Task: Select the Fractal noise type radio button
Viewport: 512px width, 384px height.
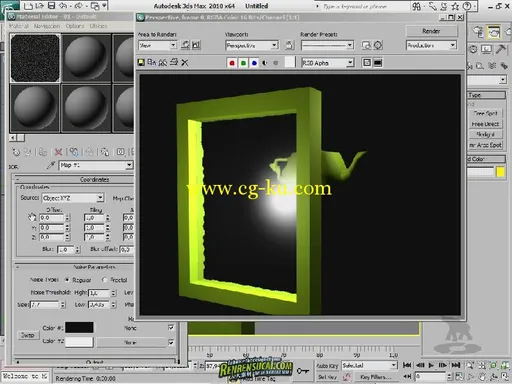Action: pyautogui.click(x=104, y=280)
